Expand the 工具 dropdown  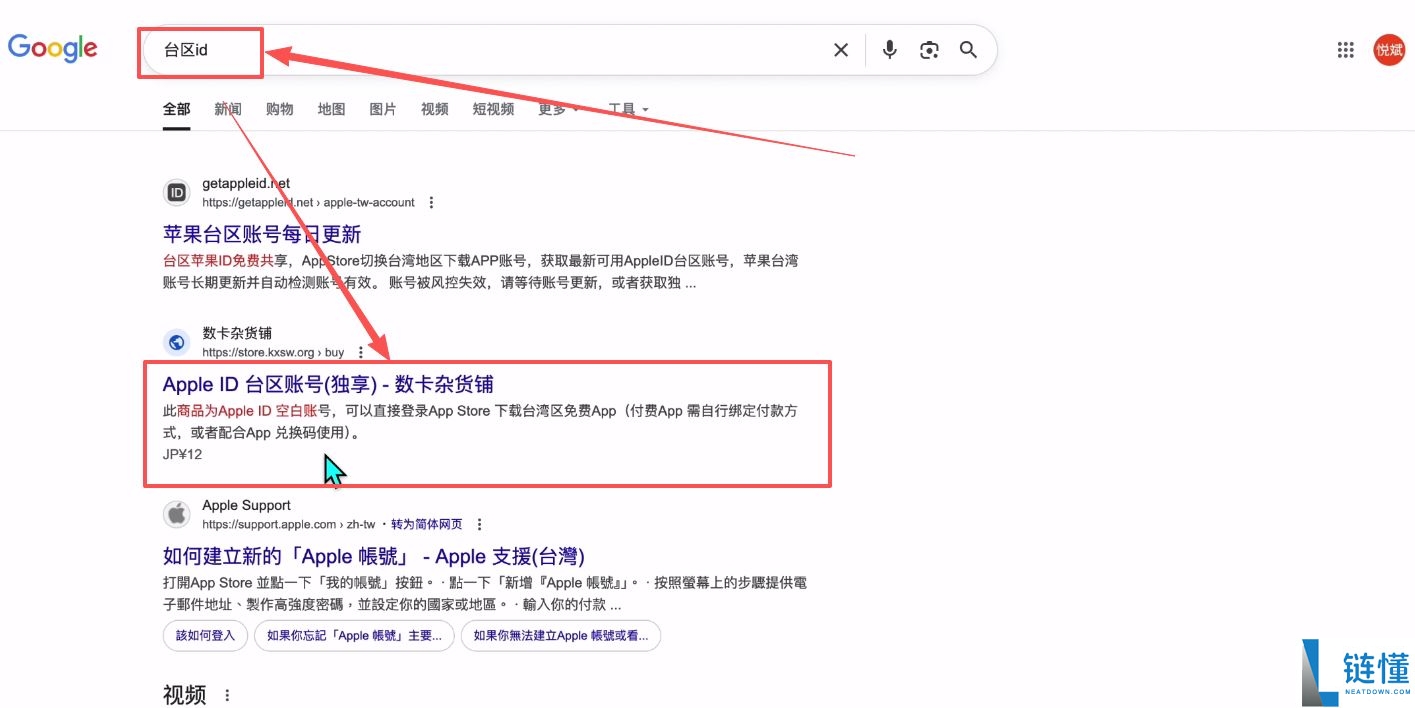(x=629, y=109)
